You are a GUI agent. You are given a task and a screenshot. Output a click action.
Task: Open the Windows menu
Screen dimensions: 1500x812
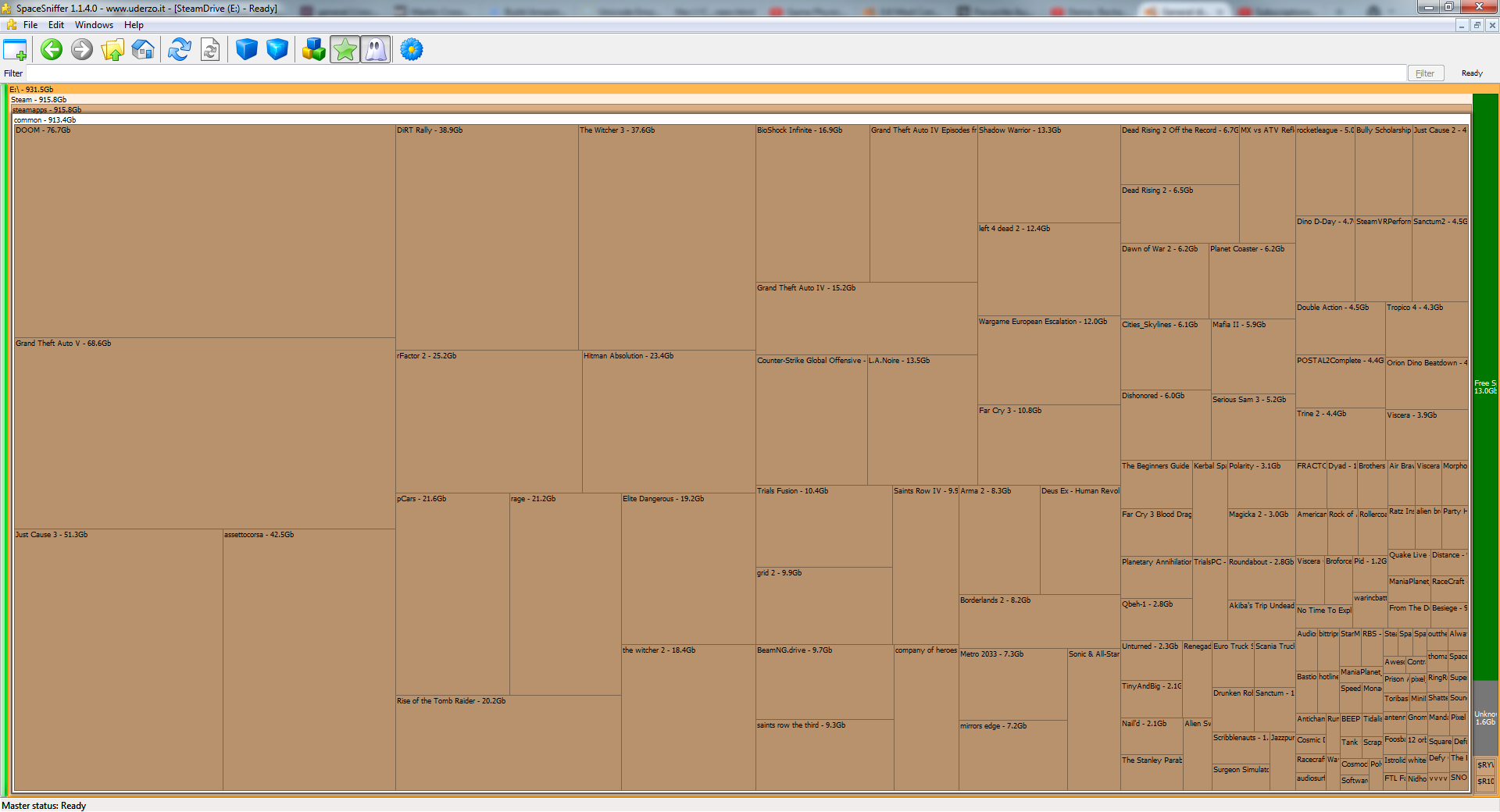[x=94, y=25]
